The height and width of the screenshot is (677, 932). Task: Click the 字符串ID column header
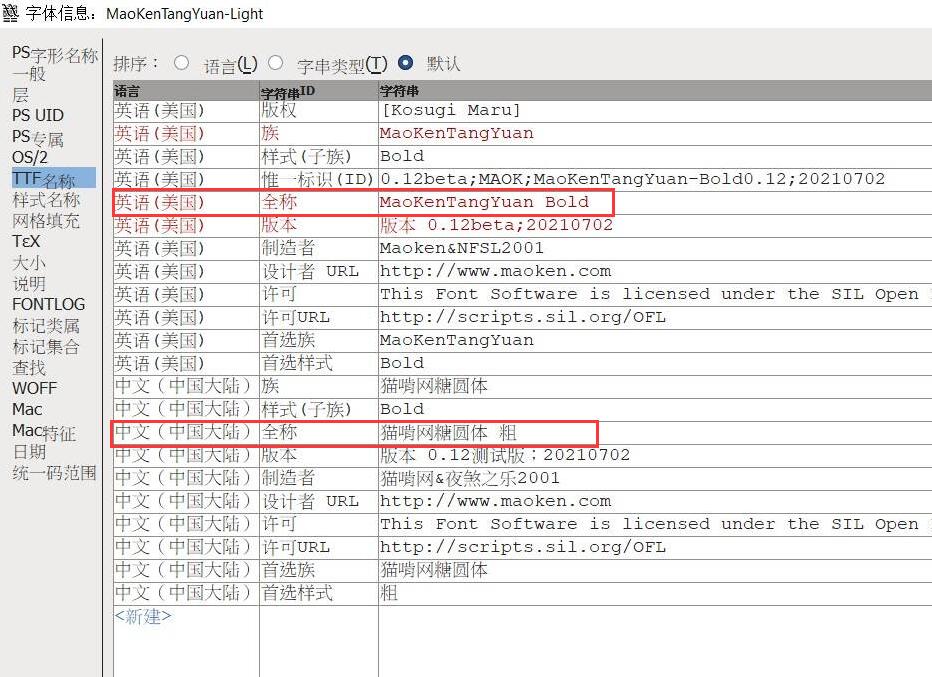[x=319, y=90]
